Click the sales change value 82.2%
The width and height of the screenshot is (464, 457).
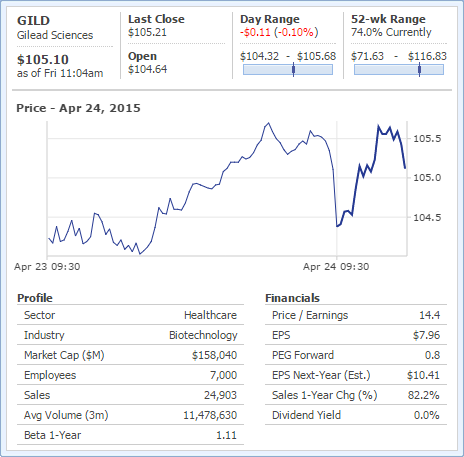[424, 395]
